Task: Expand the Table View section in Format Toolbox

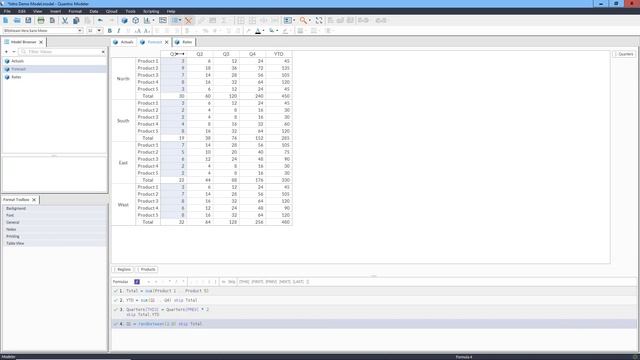Action: point(55,243)
